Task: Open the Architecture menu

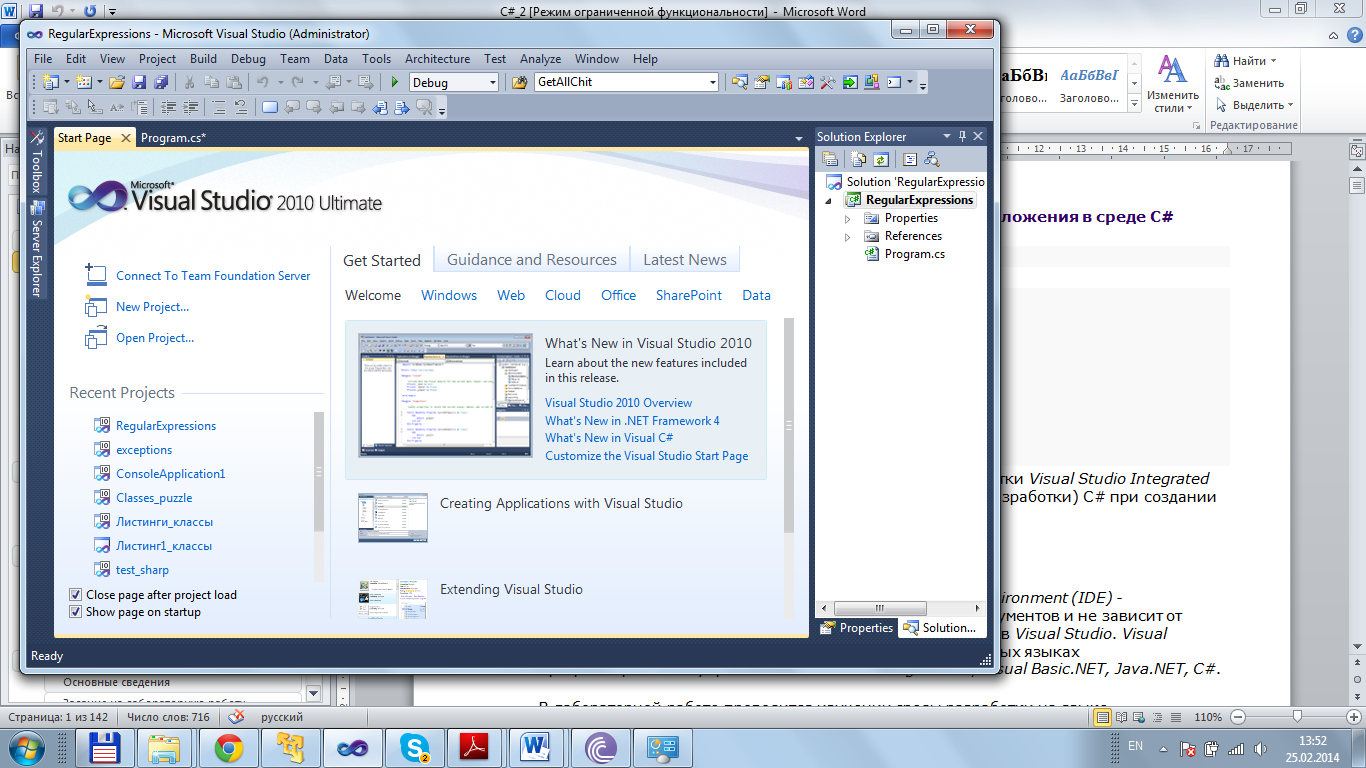Action: (x=437, y=59)
